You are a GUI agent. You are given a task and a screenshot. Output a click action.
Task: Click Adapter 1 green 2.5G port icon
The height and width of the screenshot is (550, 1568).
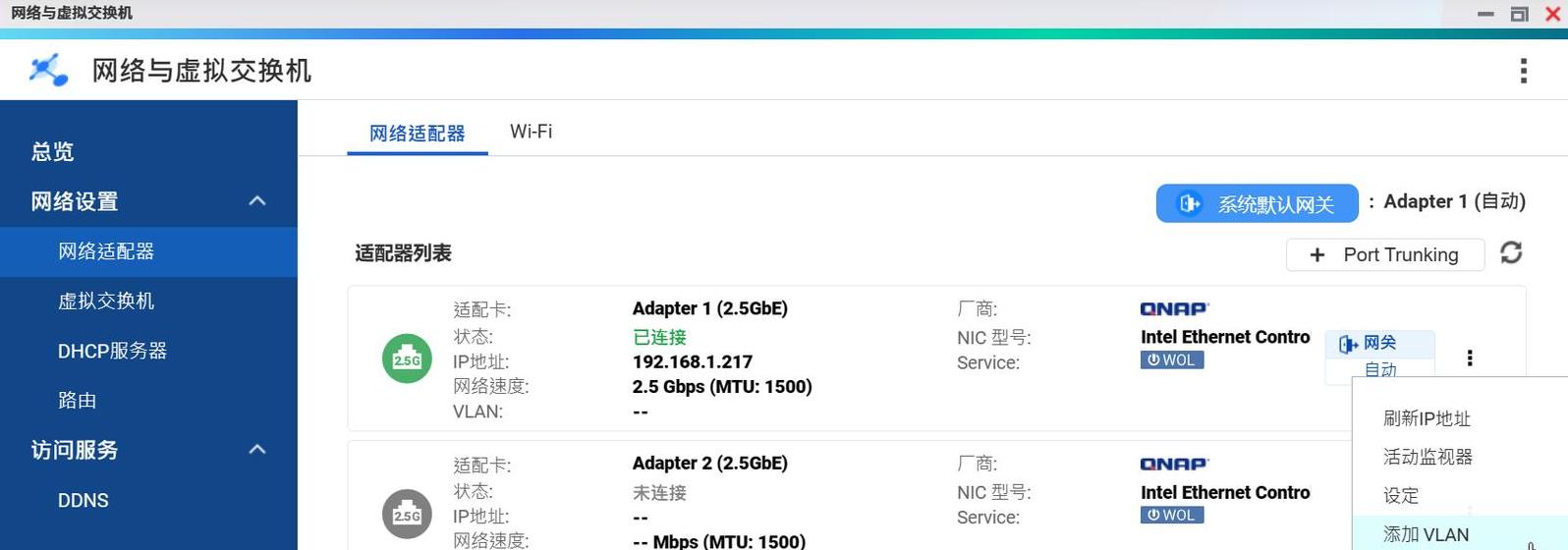tap(407, 358)
